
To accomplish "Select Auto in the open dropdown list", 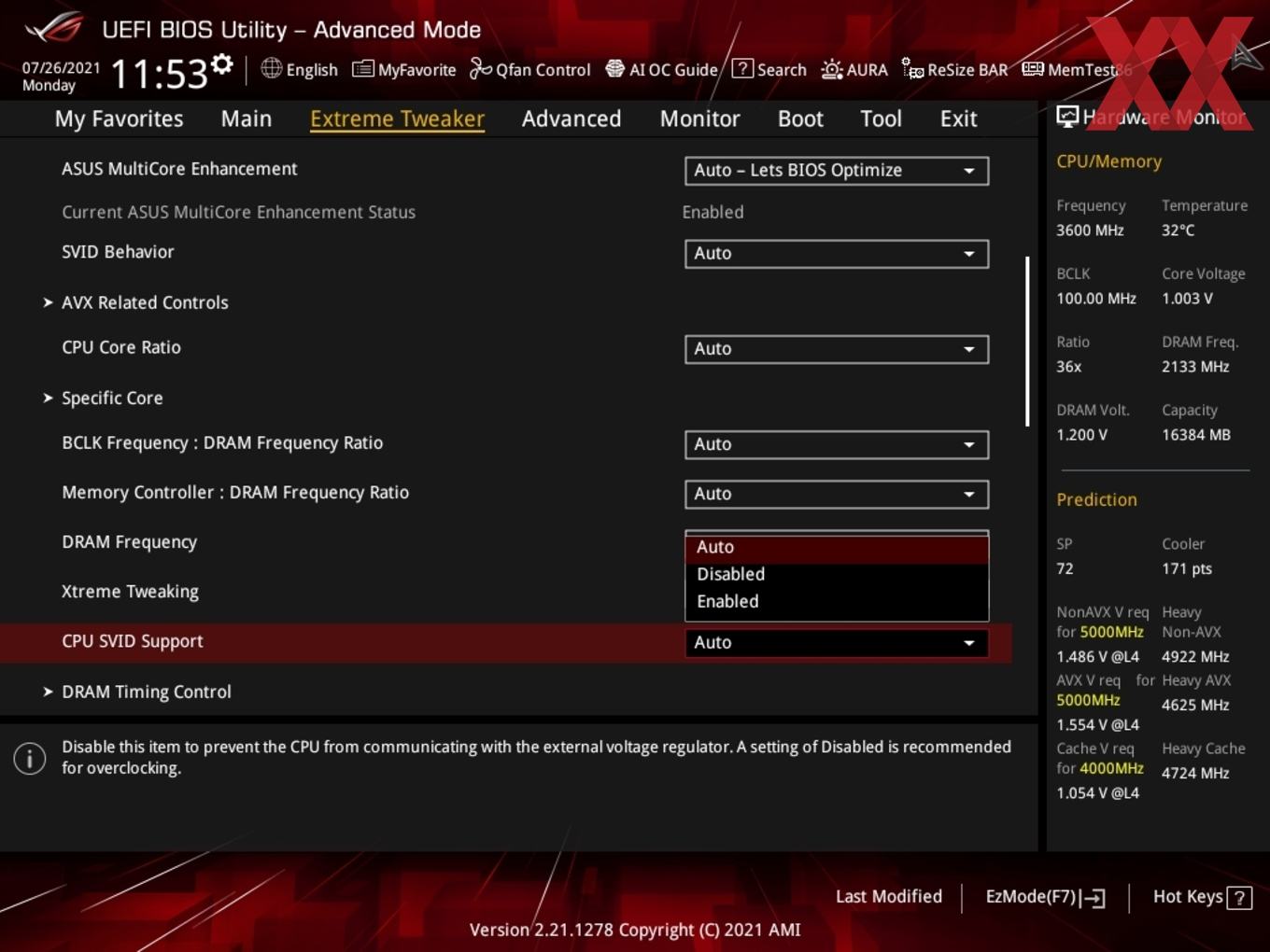I will pyautogui.click(x=837, y=548).
